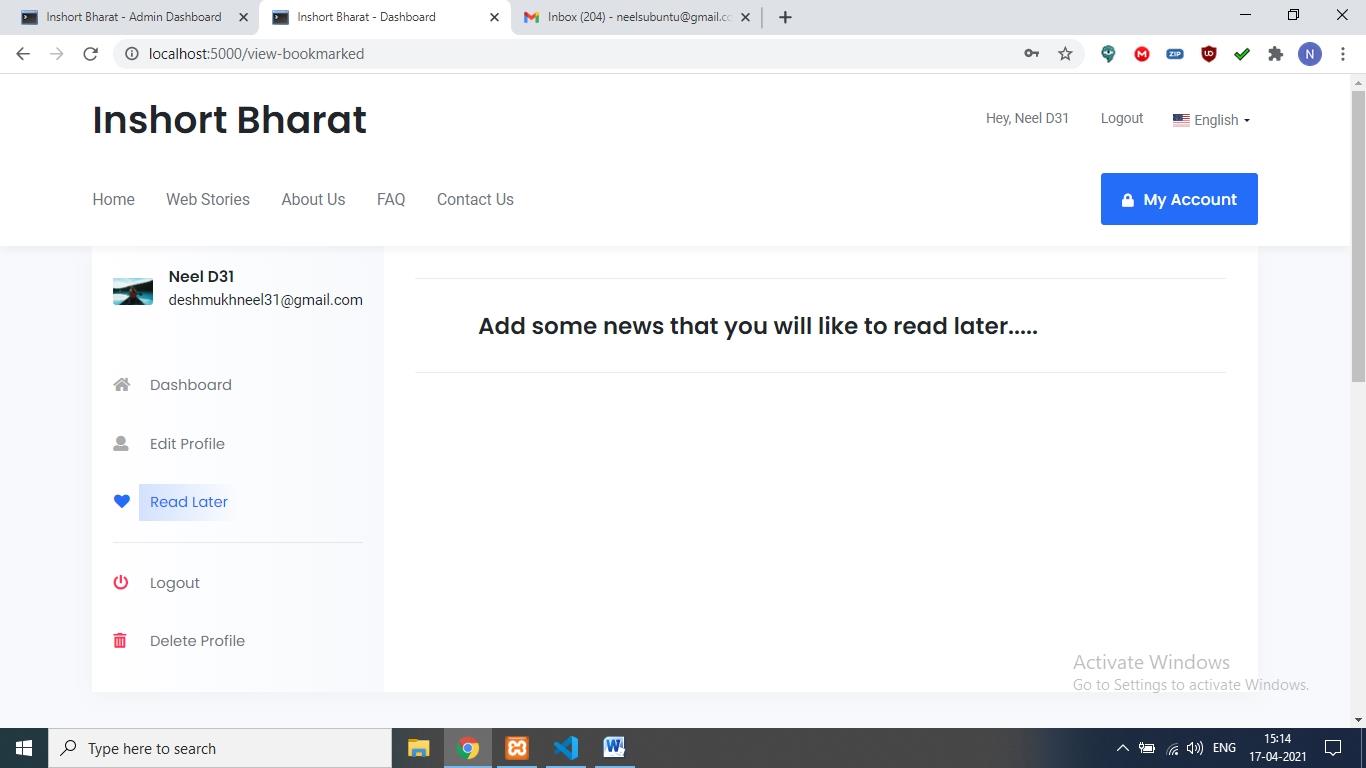Click Delete Profile in the sidebar

(197, 641)
